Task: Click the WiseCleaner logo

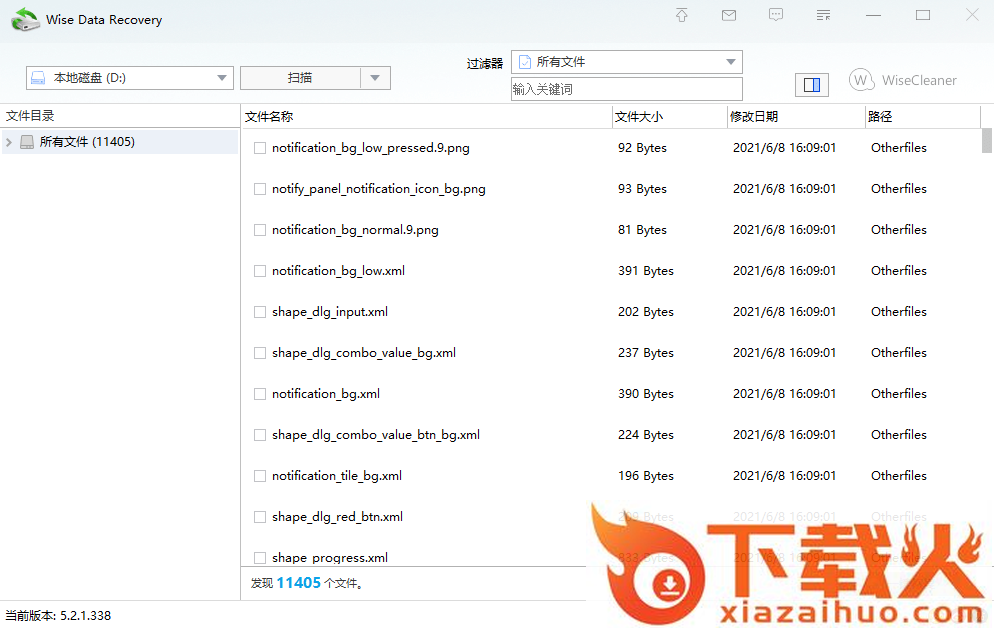Action: click(x=903, y=80)
